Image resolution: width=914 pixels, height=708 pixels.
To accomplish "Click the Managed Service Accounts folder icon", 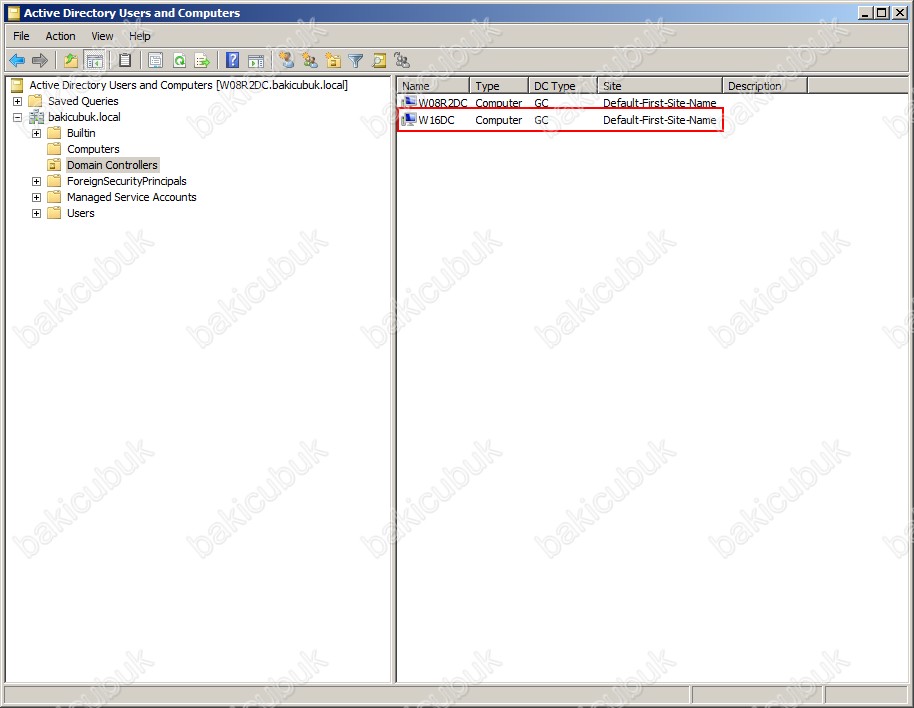I will pos(54,198).
